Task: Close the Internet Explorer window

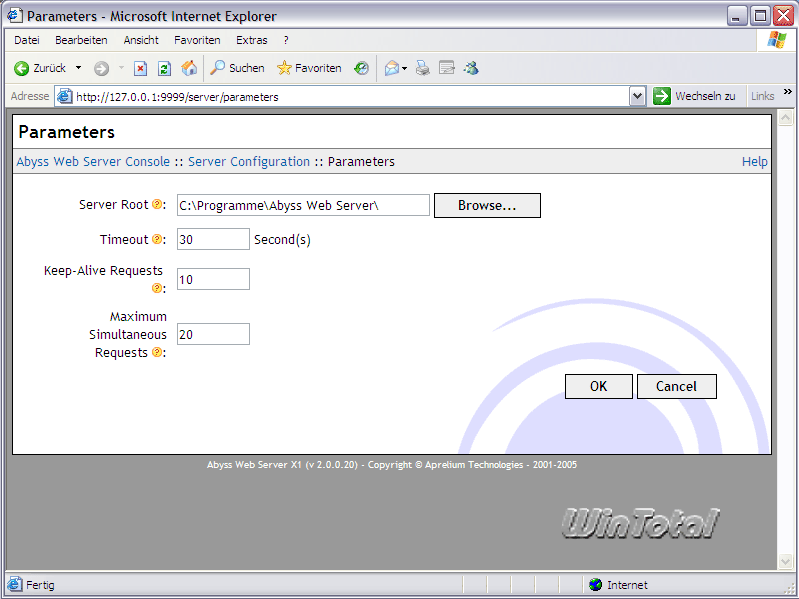Action: pos(784,16)
